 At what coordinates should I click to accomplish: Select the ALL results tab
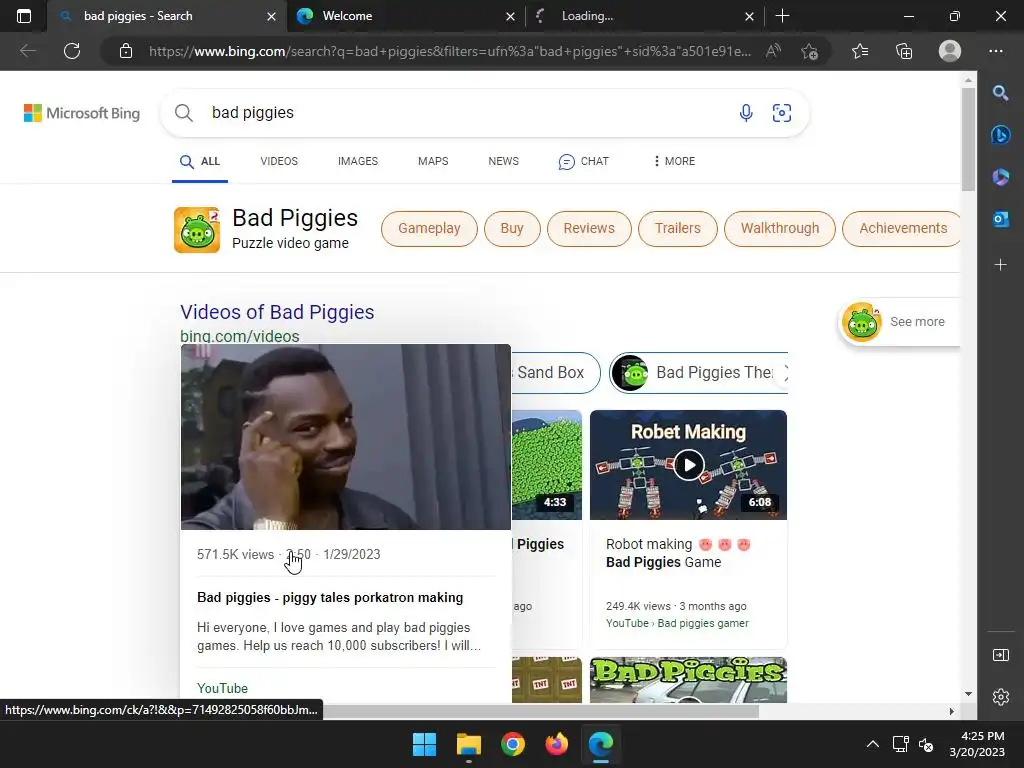pos(200,161)
